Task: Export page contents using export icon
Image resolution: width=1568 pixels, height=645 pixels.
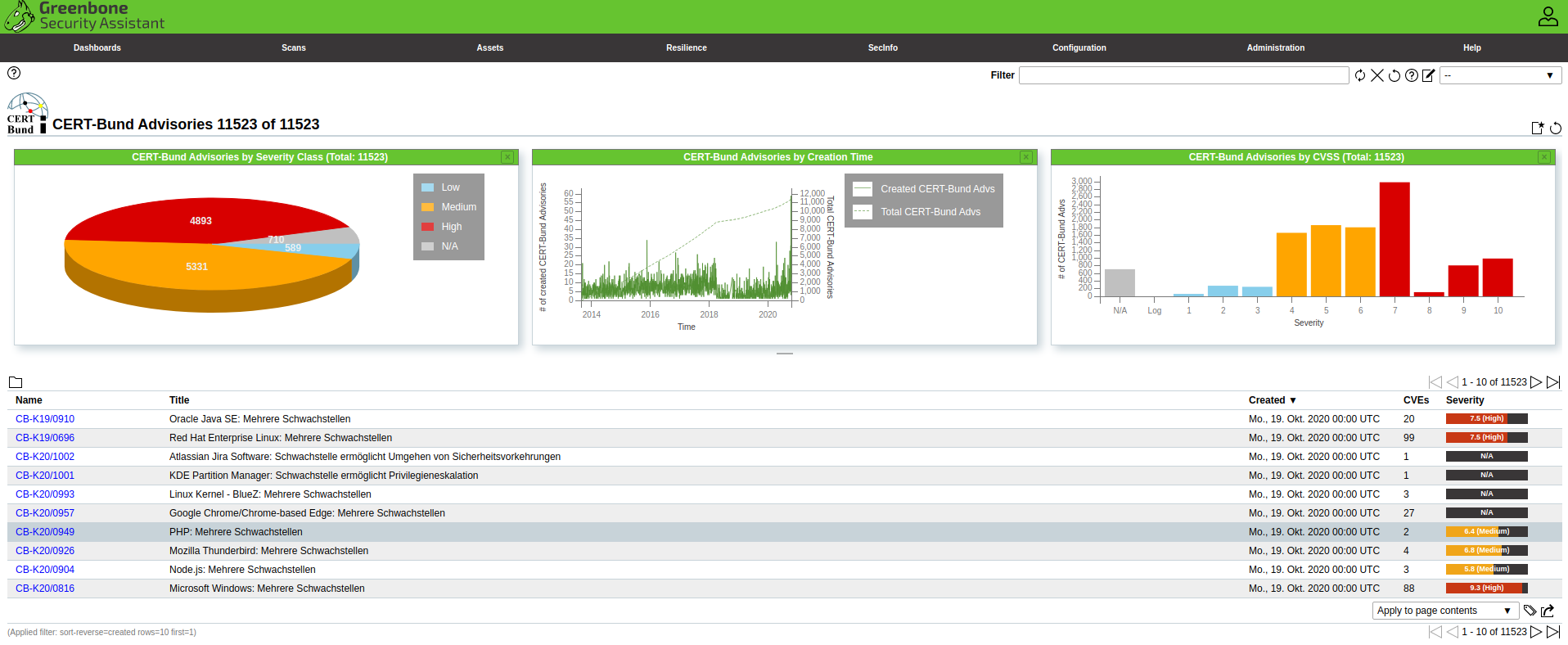Action: (x=1548, y=611)
